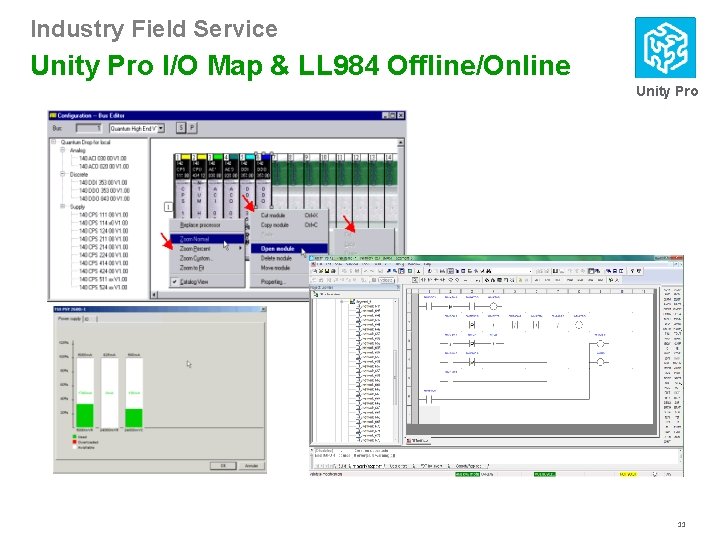720x540 pixels.
Task: Click first green power usage bar
Action: coord(85,416)
